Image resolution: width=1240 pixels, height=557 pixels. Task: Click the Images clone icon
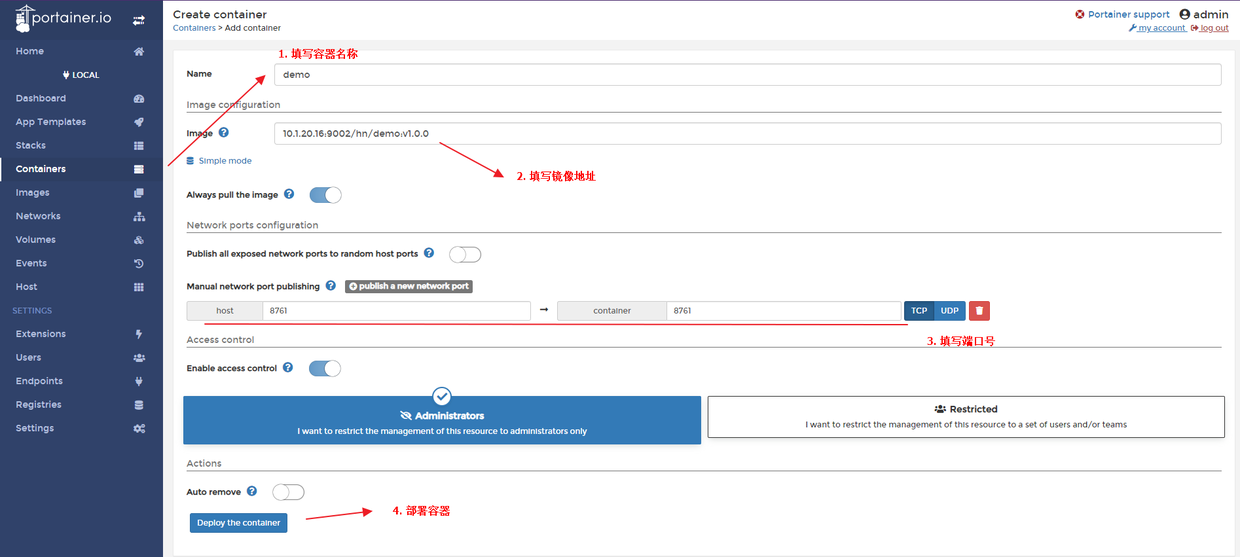coord(139,193)
